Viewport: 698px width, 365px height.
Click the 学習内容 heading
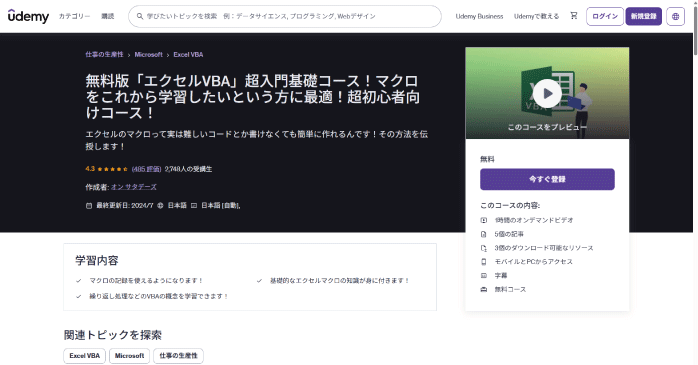tap(97, 261)
